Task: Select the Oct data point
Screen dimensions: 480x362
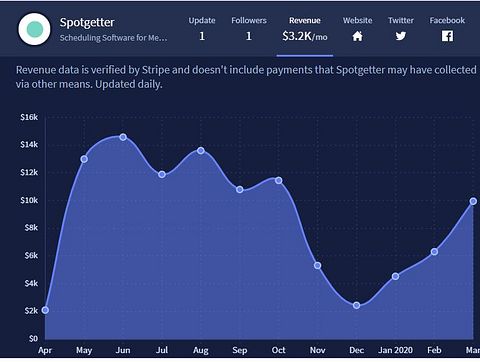Action: click(x=279, y=180)
